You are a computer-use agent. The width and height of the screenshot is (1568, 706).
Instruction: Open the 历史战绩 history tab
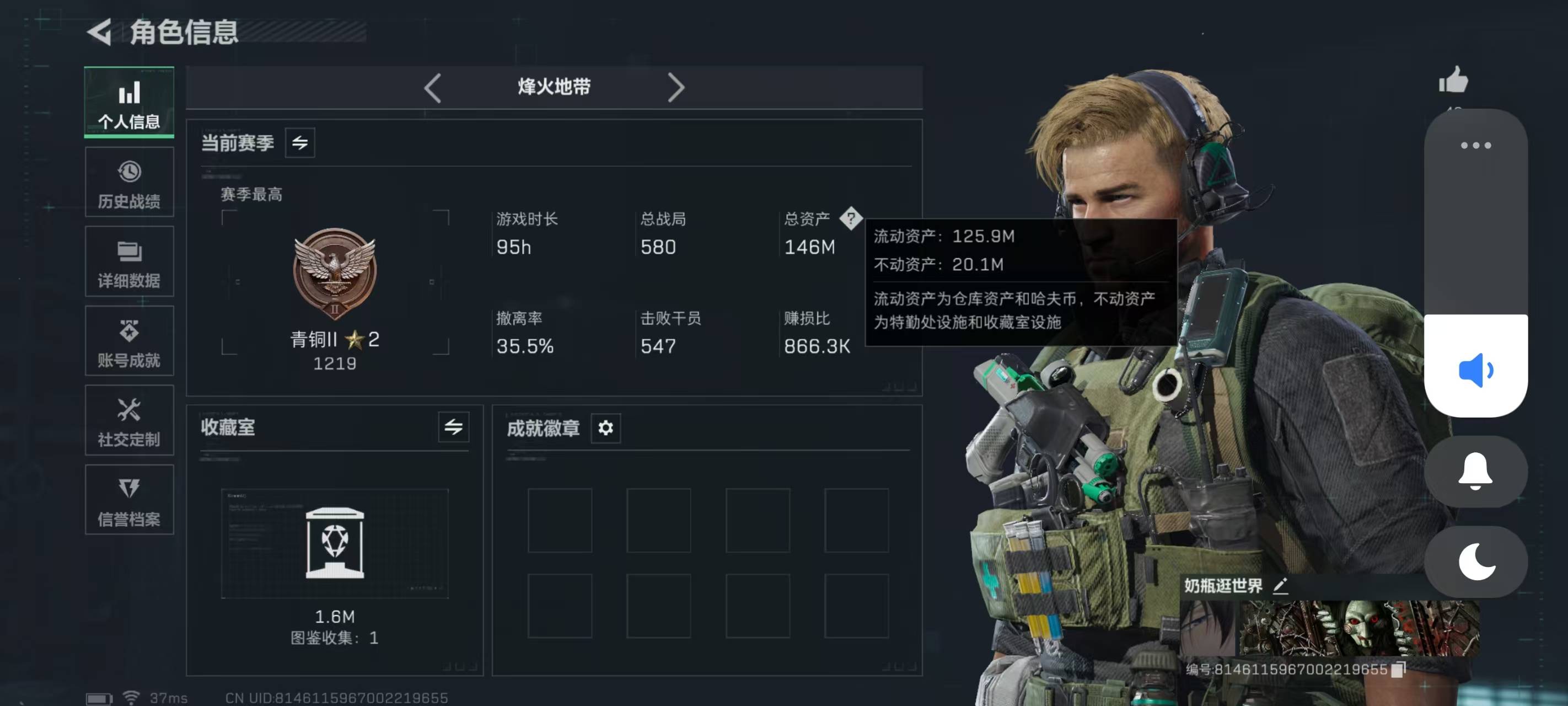tap(129, 182)
